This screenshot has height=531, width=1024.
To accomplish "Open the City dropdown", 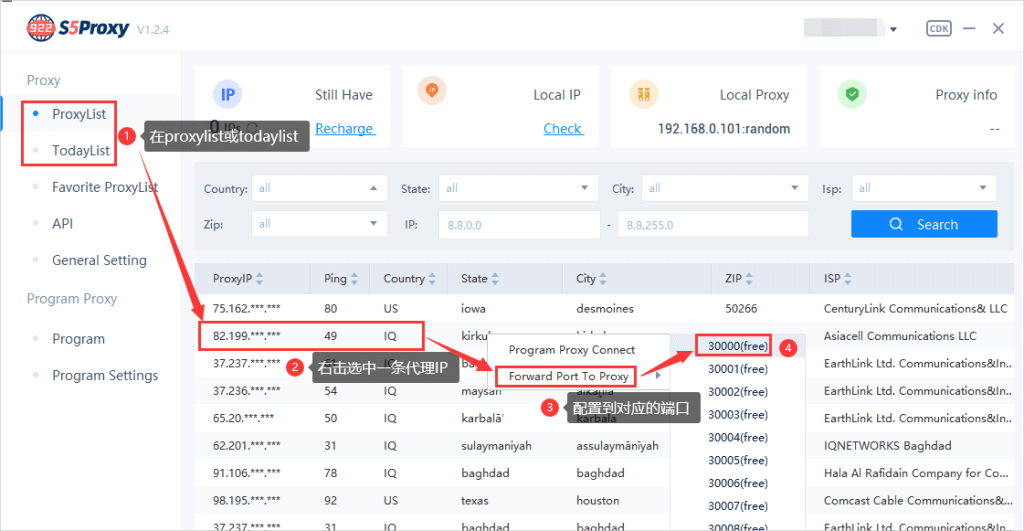I will click(x=725, y=188).
